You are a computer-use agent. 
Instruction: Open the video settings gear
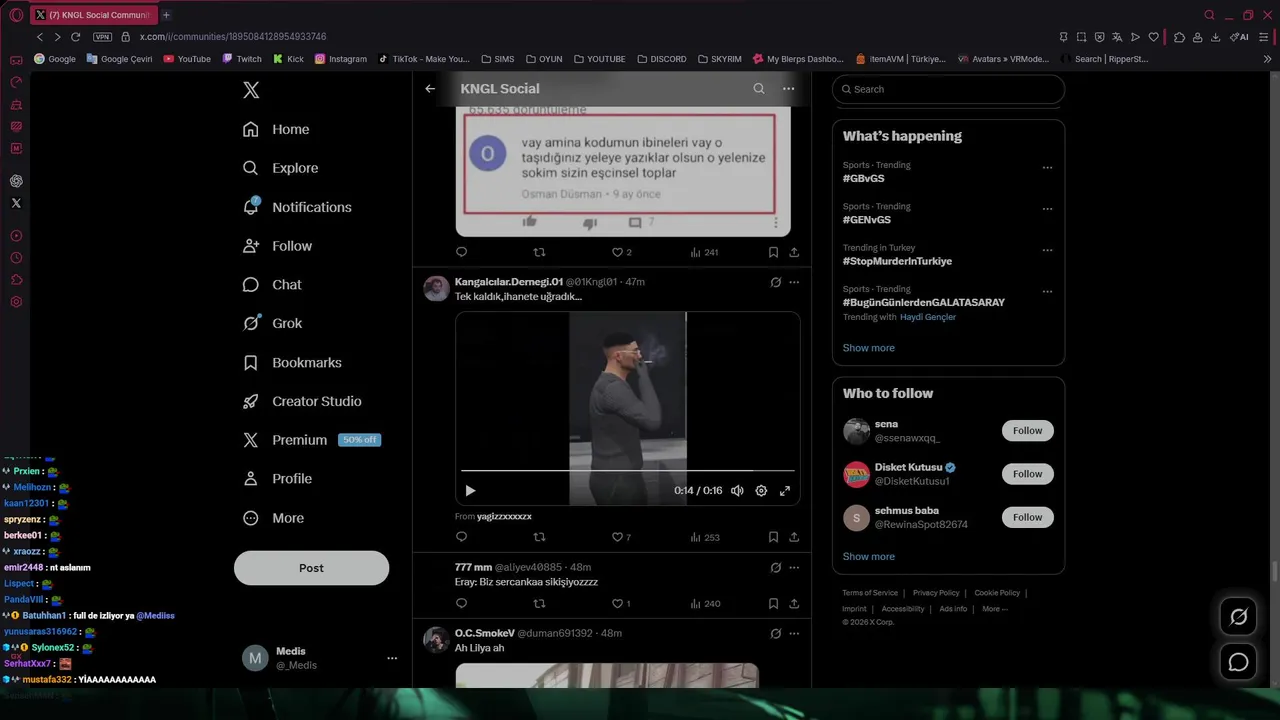[x=761, y=491]
